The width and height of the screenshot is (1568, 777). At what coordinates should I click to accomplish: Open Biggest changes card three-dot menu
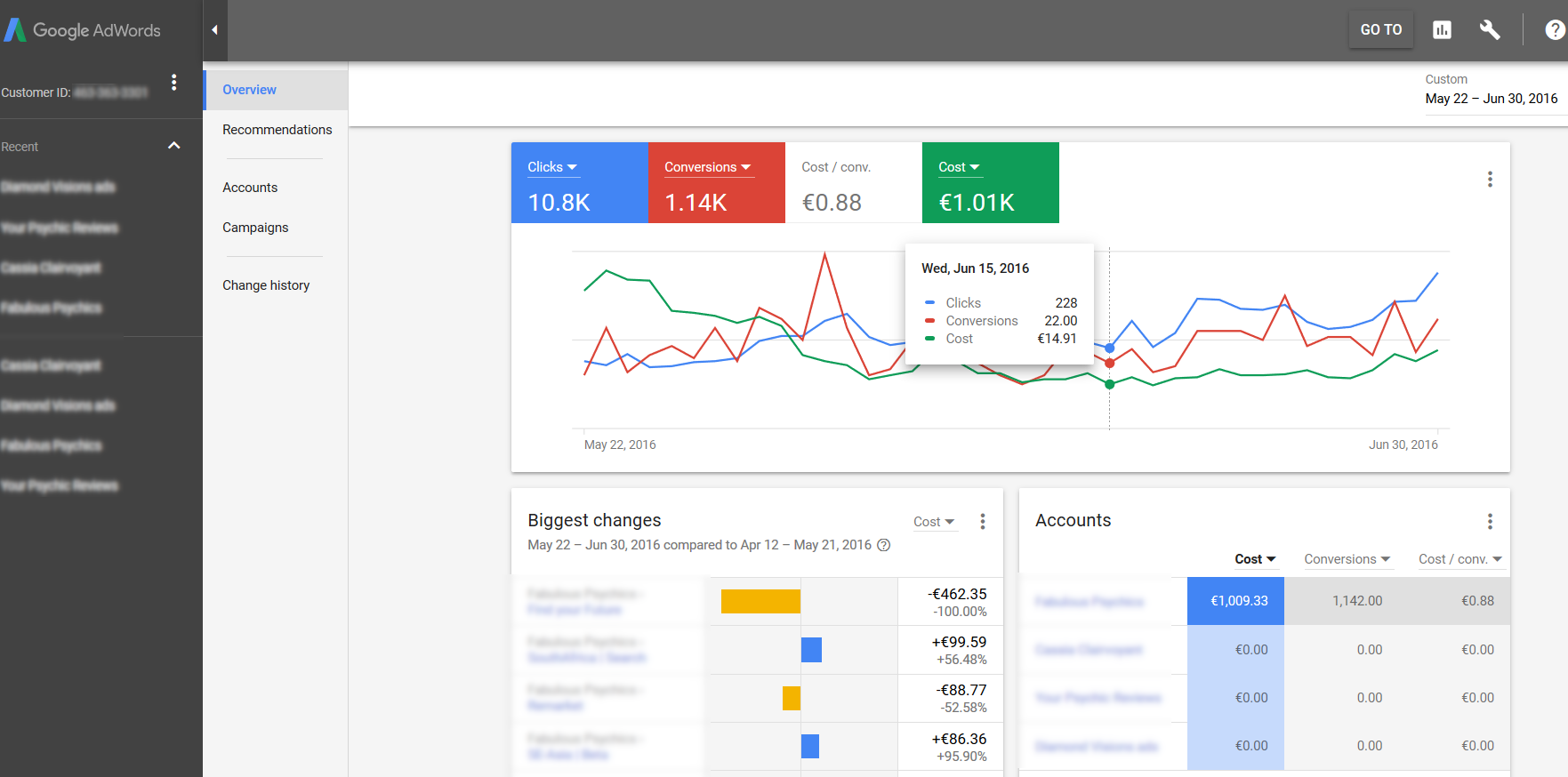983,522
